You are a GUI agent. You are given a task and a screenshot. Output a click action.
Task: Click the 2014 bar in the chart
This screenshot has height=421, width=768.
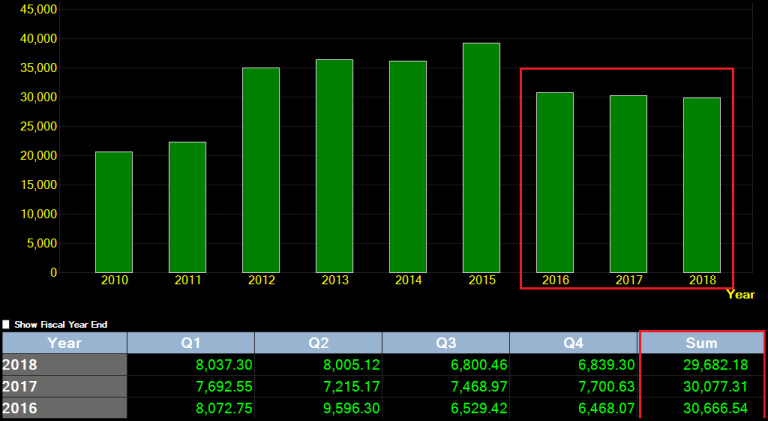click(408, 167)
